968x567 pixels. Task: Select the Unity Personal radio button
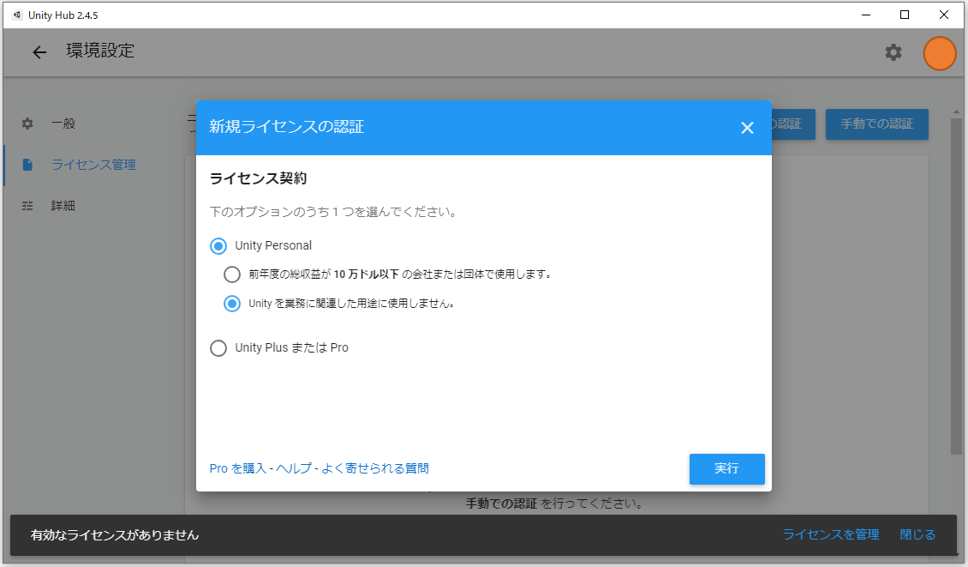tap(218, 246)
